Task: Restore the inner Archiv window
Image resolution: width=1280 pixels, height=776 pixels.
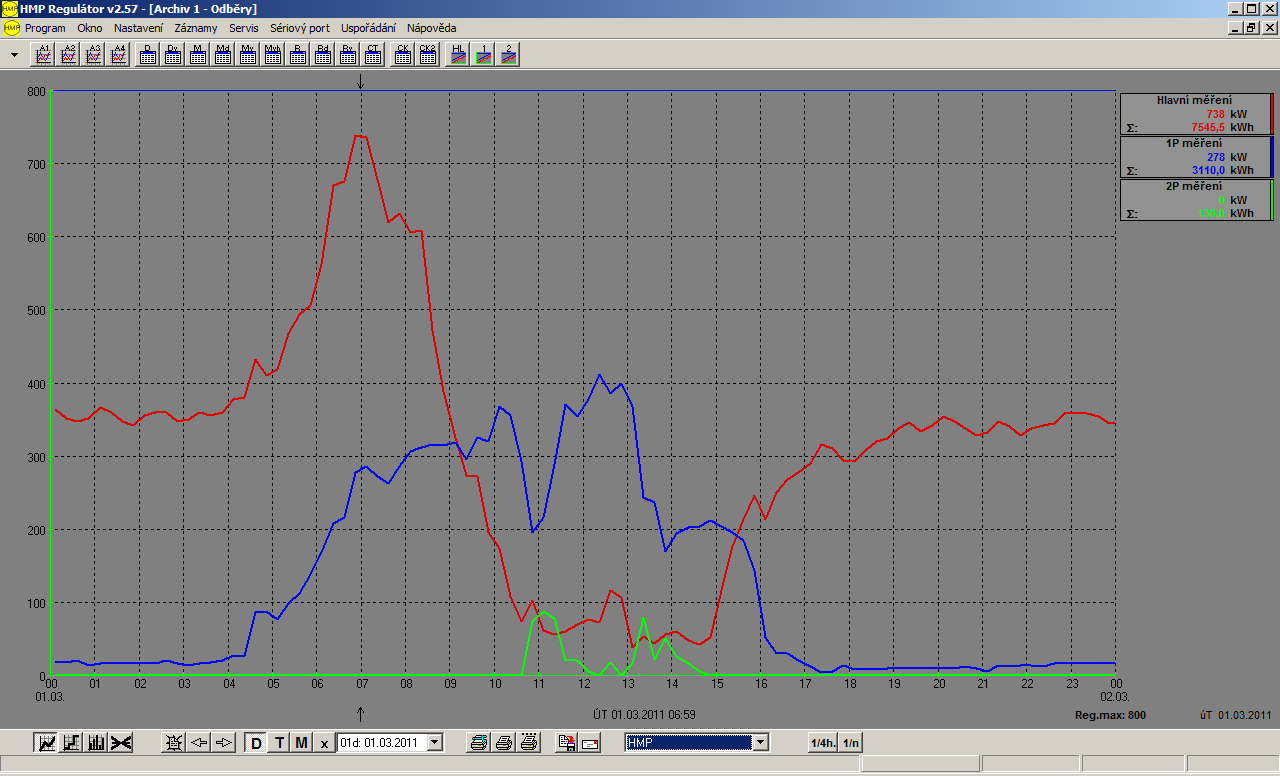Action: tap(1251, 28)
